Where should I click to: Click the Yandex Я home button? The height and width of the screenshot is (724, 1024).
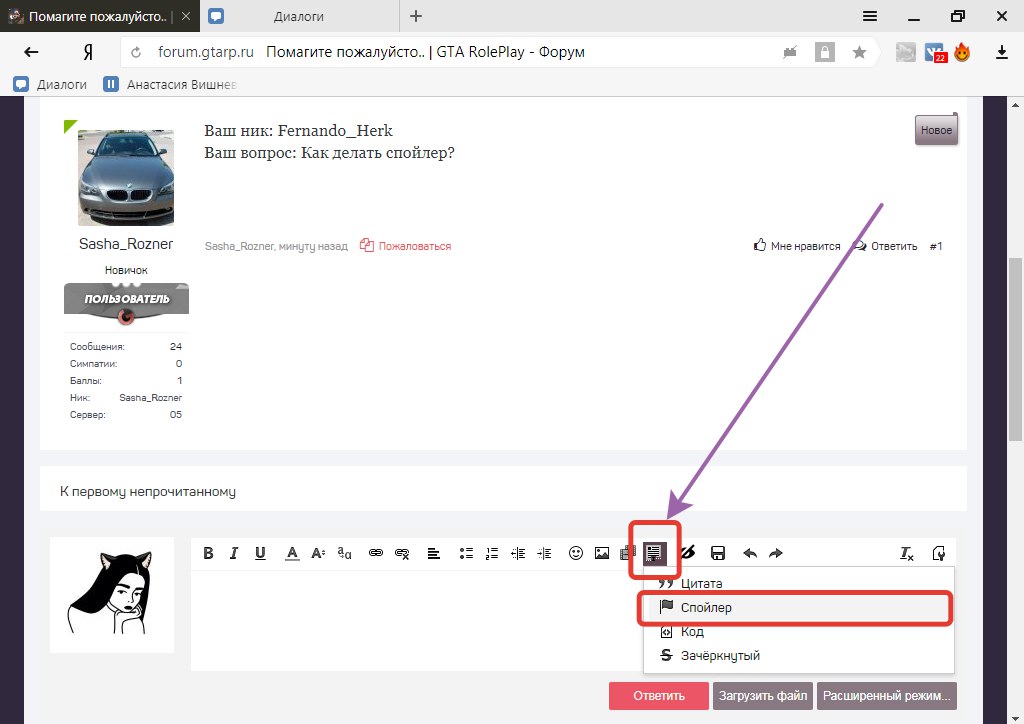(88, 52)
